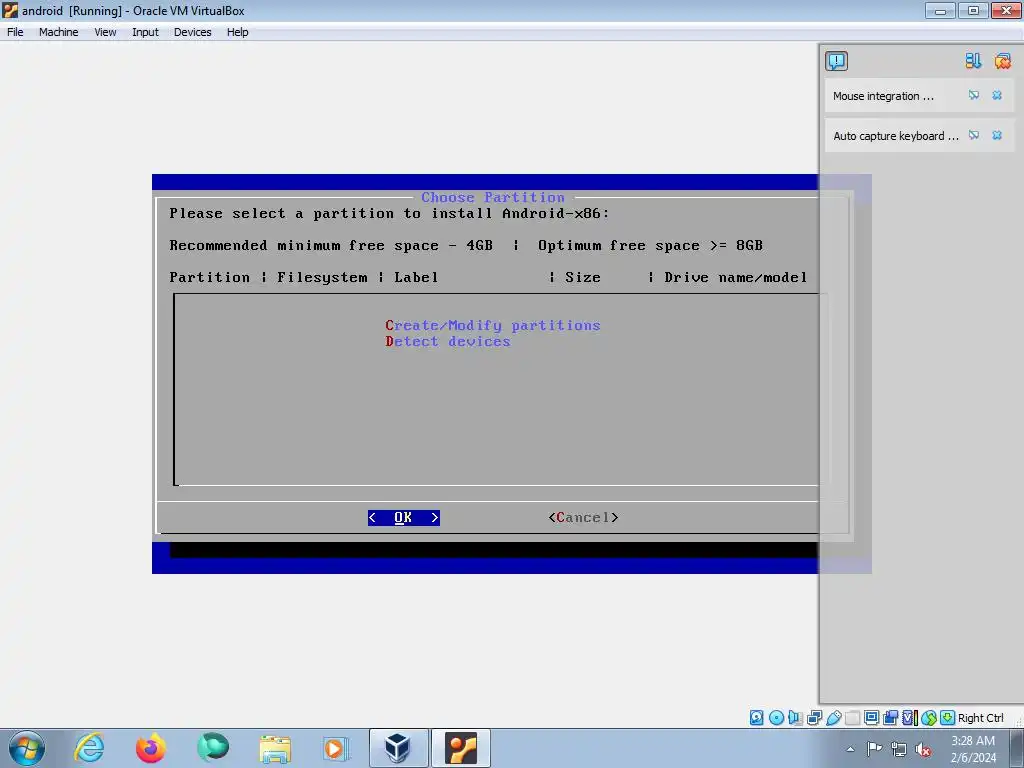1024x768 pixels.
Task: Open the Machine menu
Action: (58, 32)
